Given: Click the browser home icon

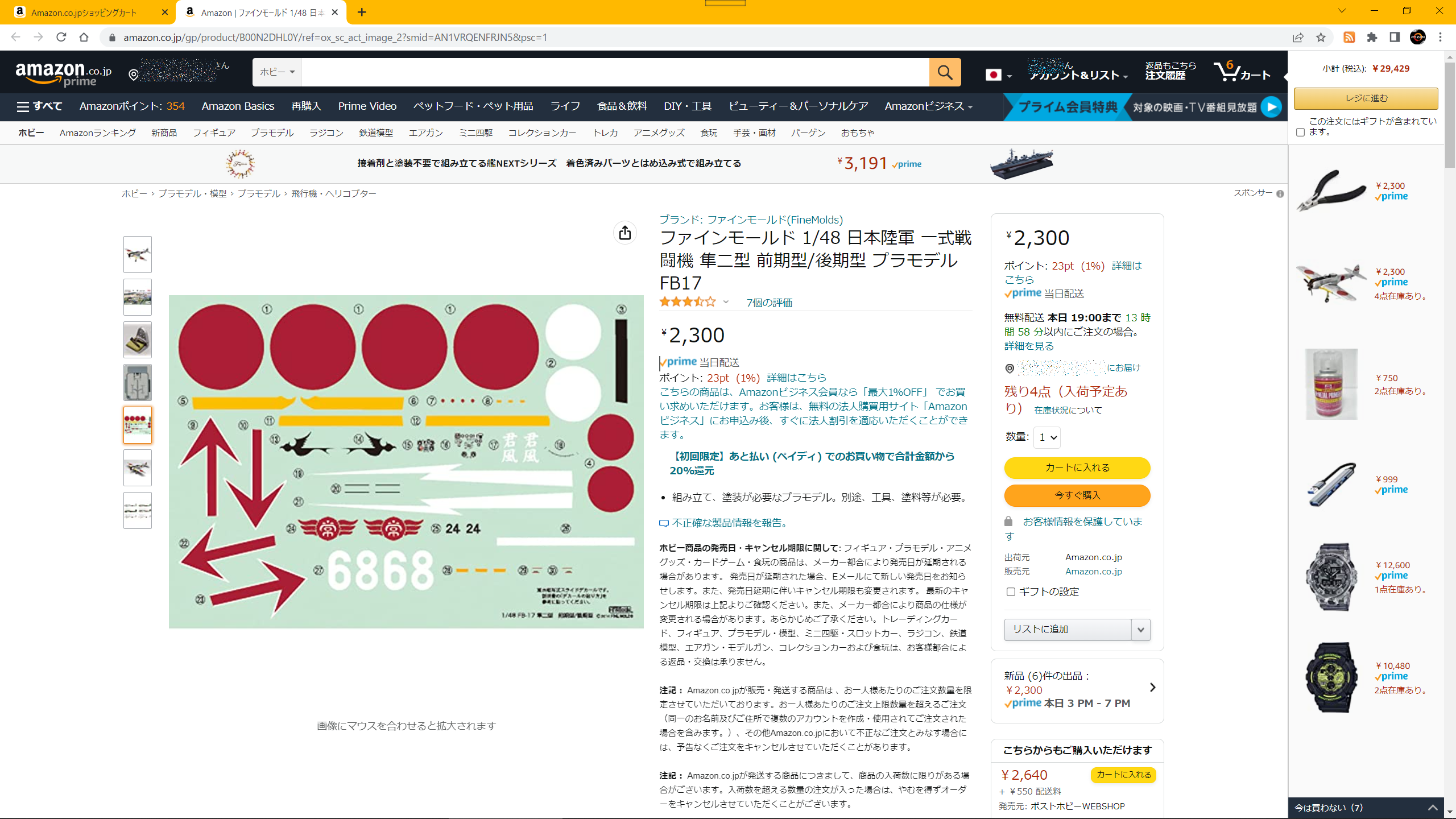Looking at the screenshot, I should coord(84,37).
